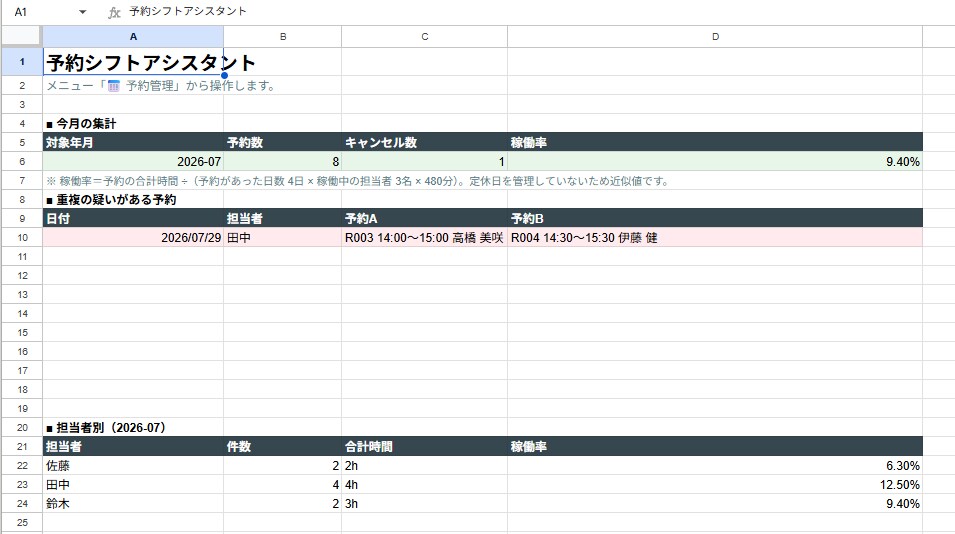Select row 6 header

point(22,161)
